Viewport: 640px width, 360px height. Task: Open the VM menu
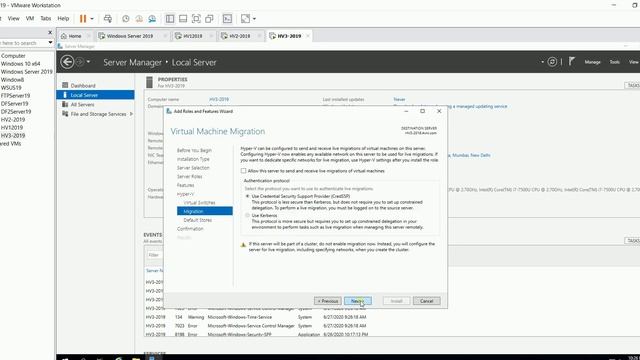pos(30,18)
